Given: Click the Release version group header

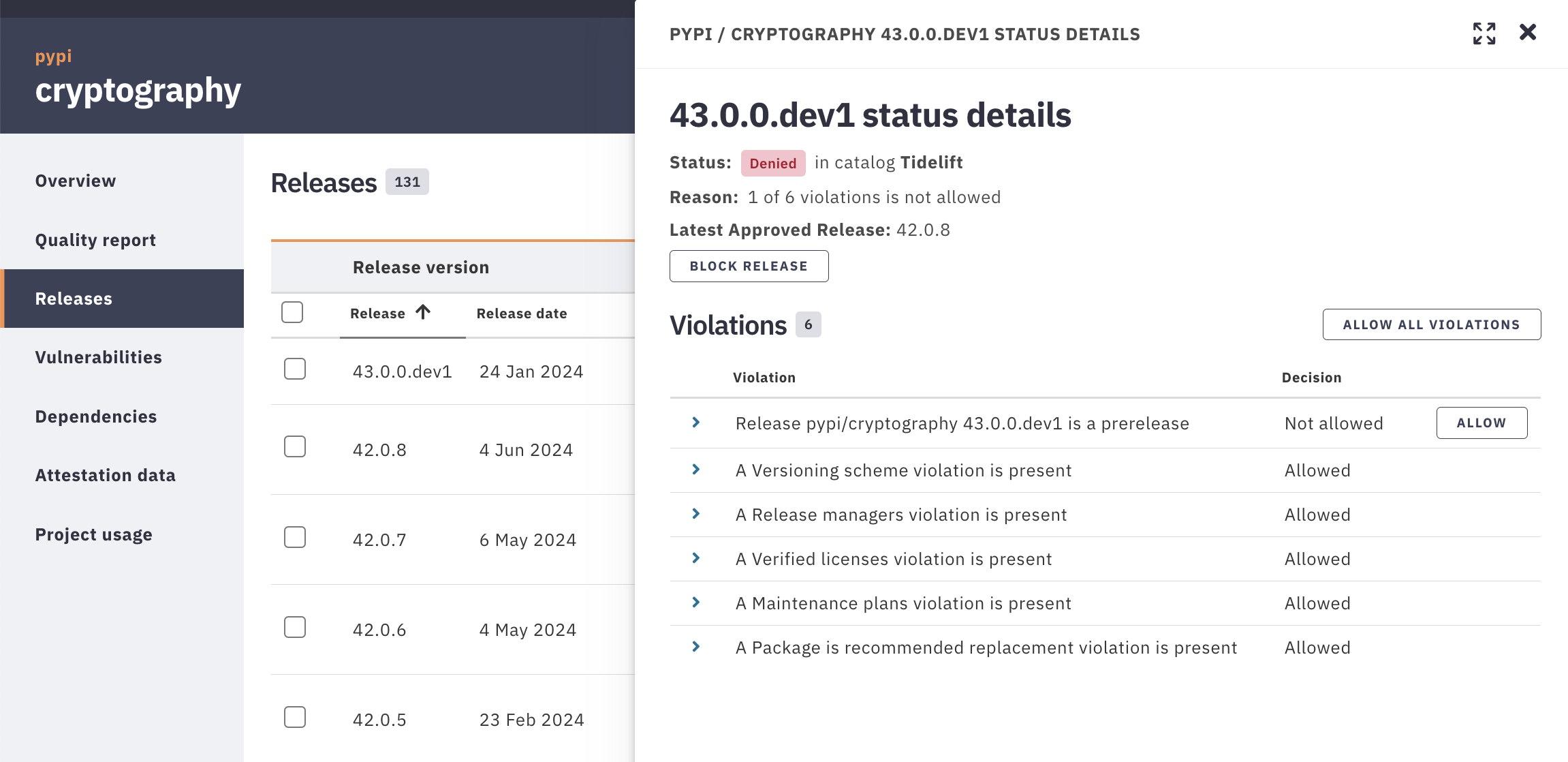Looking at the screenshot, I should pos(421,267).
